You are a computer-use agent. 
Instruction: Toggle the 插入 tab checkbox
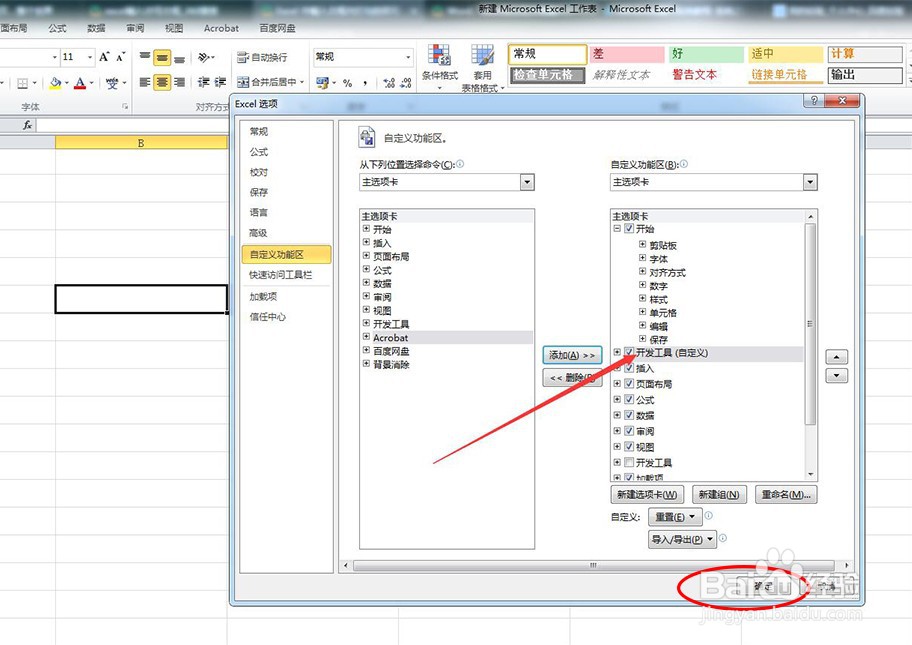(629, 368)
